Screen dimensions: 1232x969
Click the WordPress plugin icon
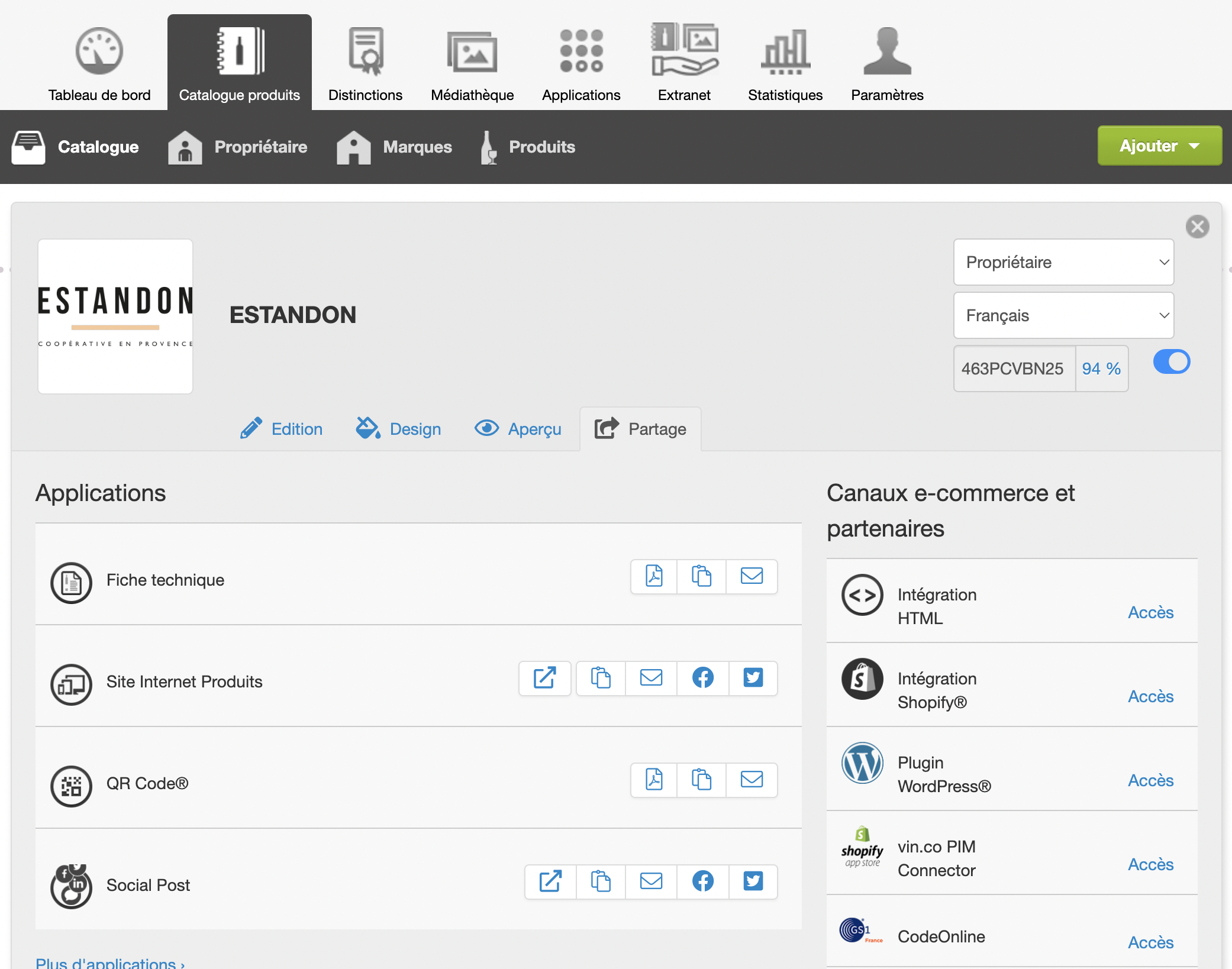(862, 763)
